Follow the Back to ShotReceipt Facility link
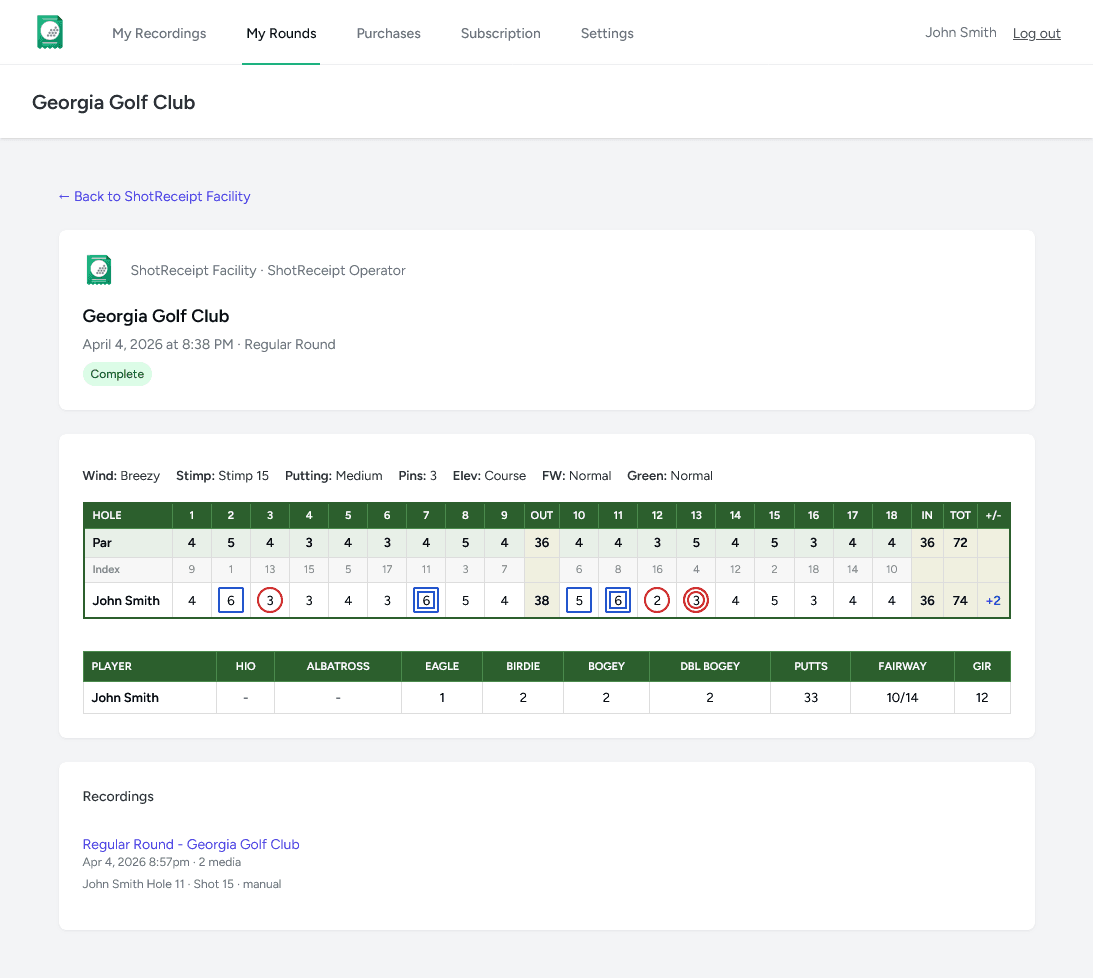 tap(154, 196)
